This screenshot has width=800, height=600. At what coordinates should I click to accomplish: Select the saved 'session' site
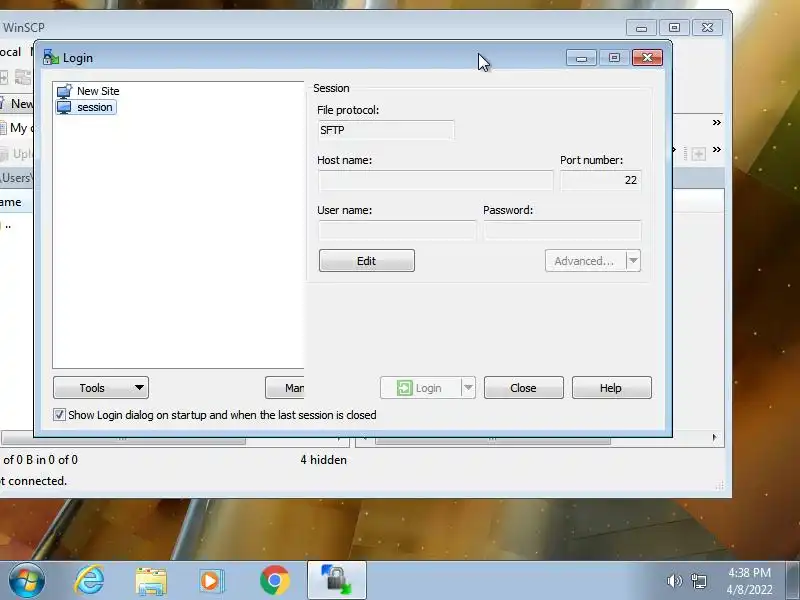point(86,107)
